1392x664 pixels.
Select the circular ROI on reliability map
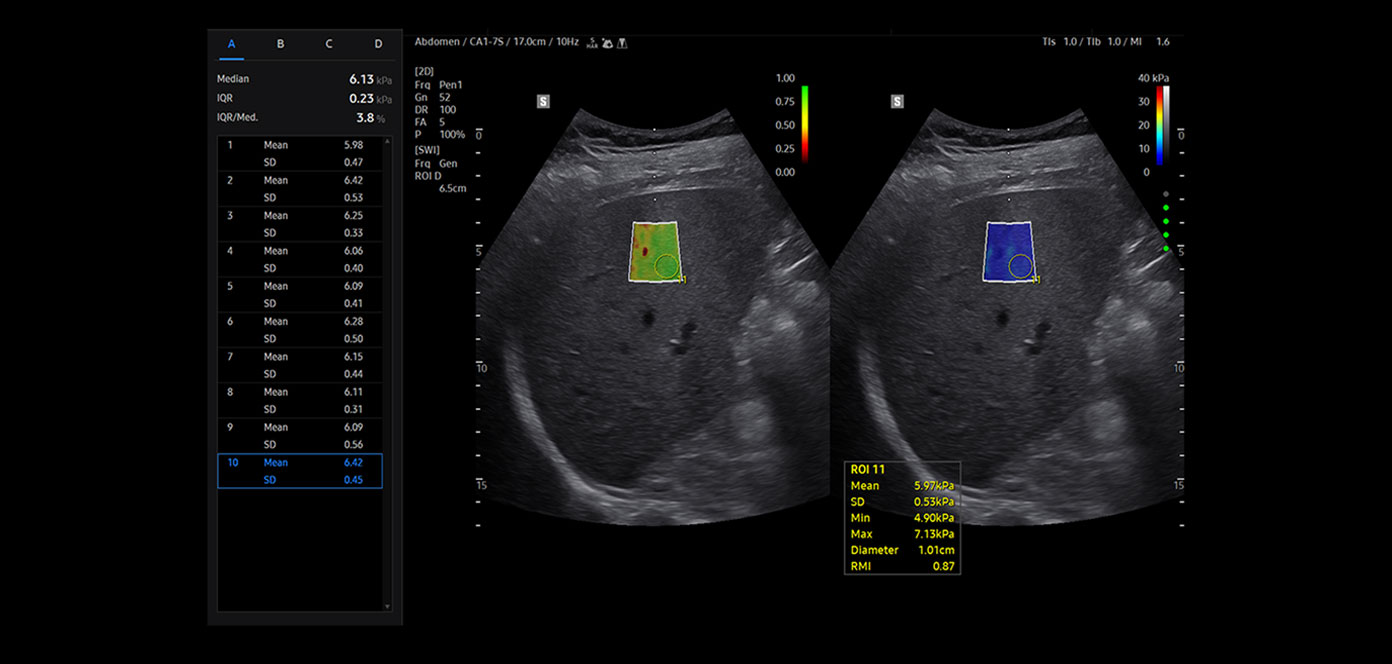(666, 266)
